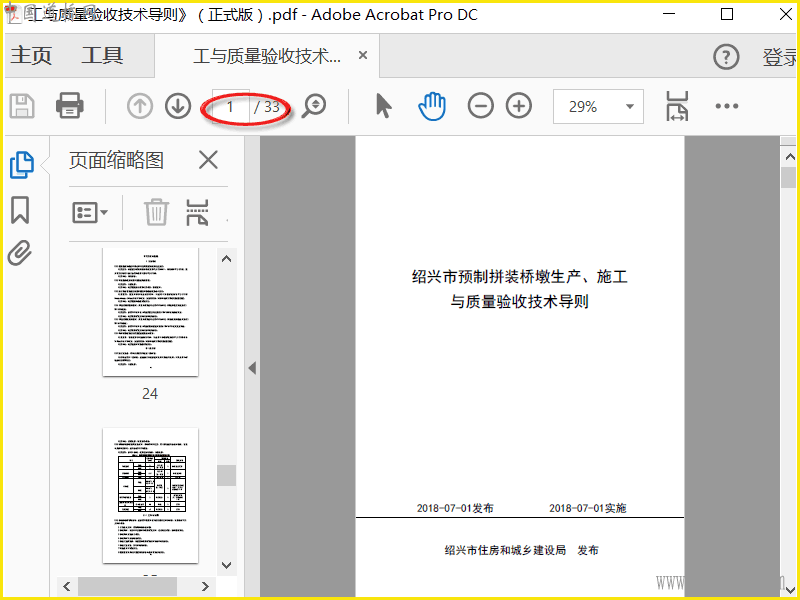
Task: Click thumbnail panel scroll down arrow
Action: (x=227, y=565)
